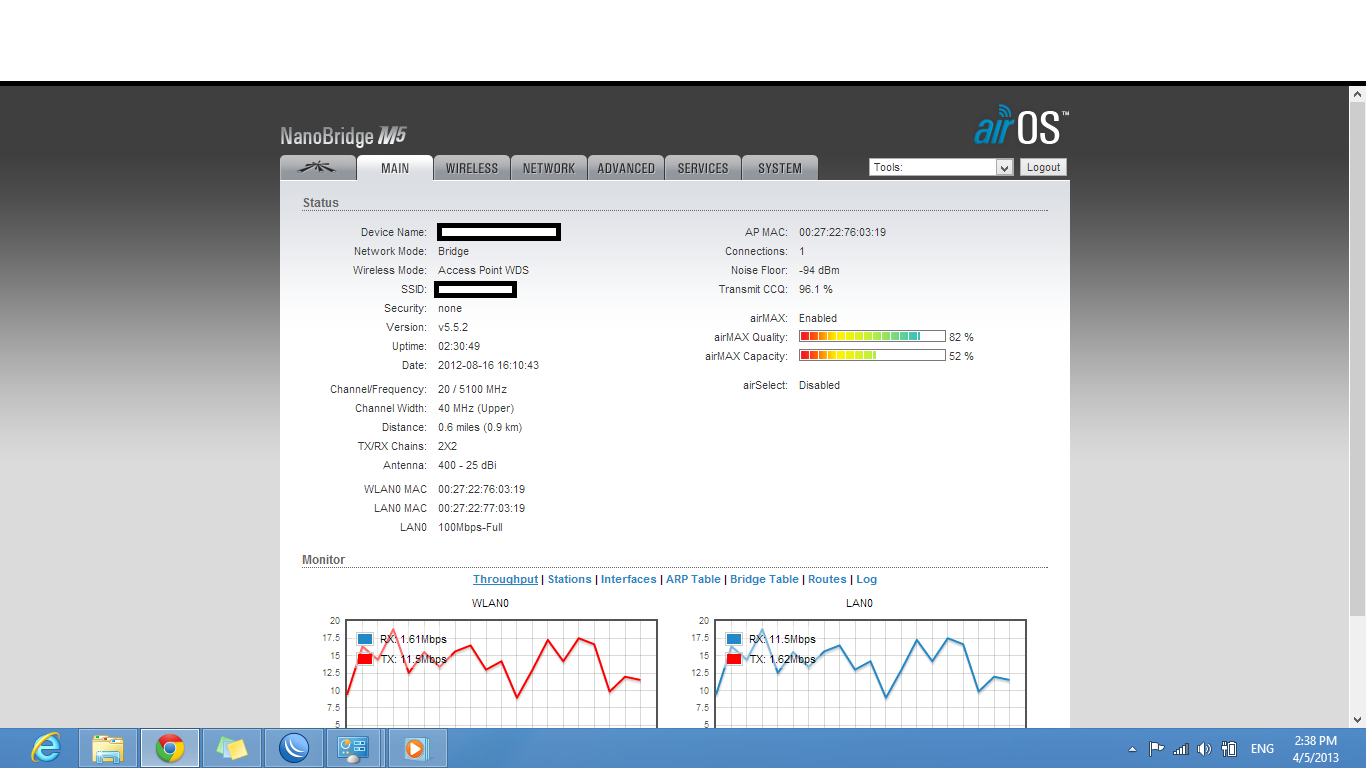Click the Logout button
Viewport: 1366px width, 768px height.
click(x=1043, y=167)
